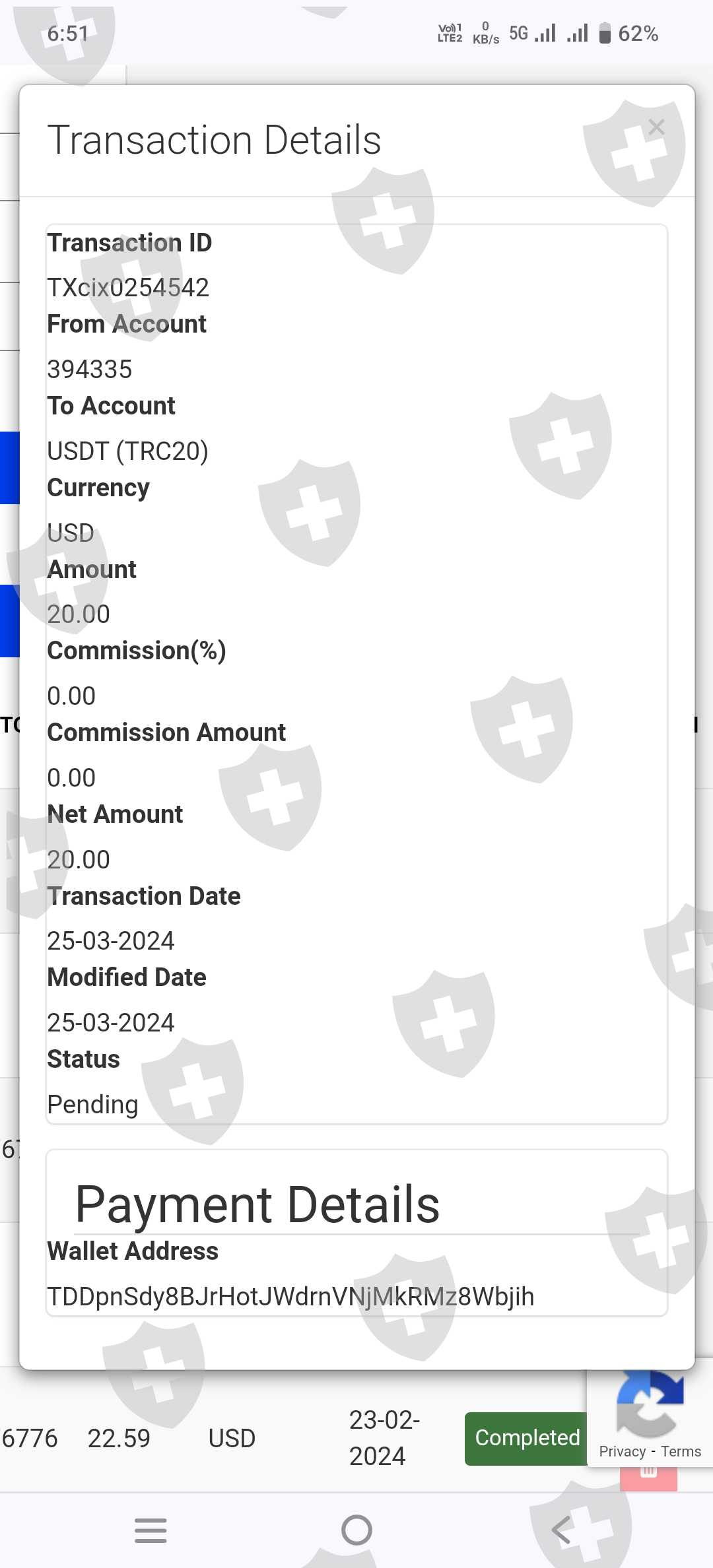Viewport: 713px width, 1568px height.
Task: Click the From Account number 394335
Action: pos(90,370)
